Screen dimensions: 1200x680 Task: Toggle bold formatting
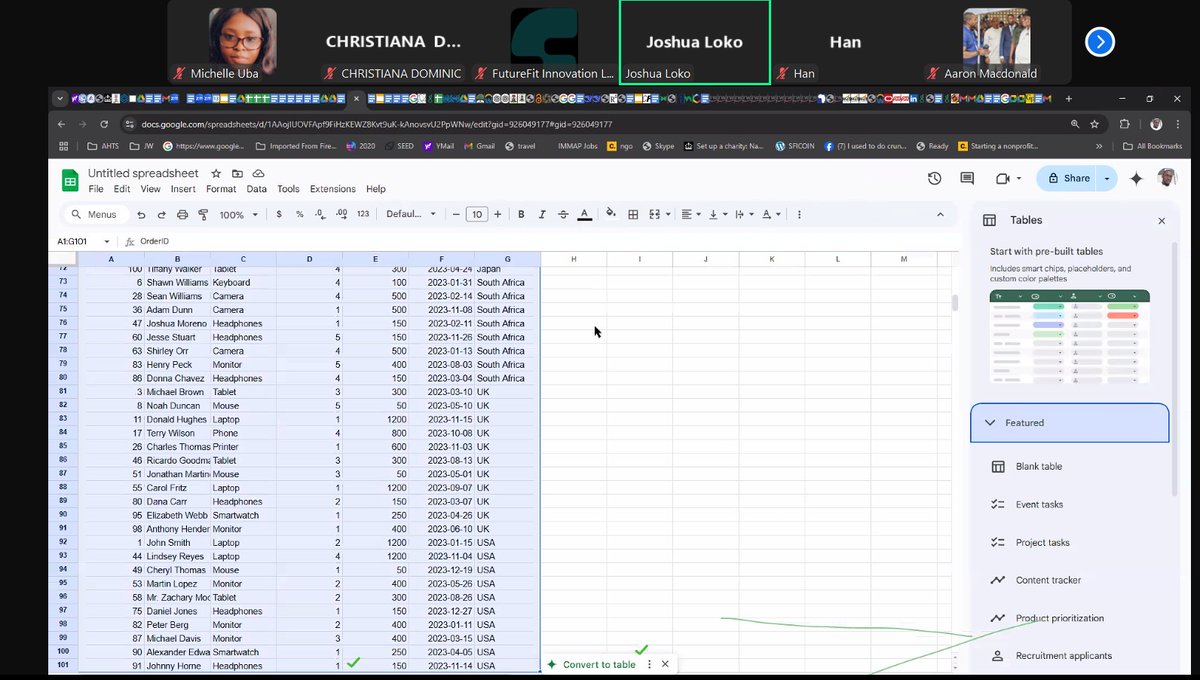coord(521,214)
